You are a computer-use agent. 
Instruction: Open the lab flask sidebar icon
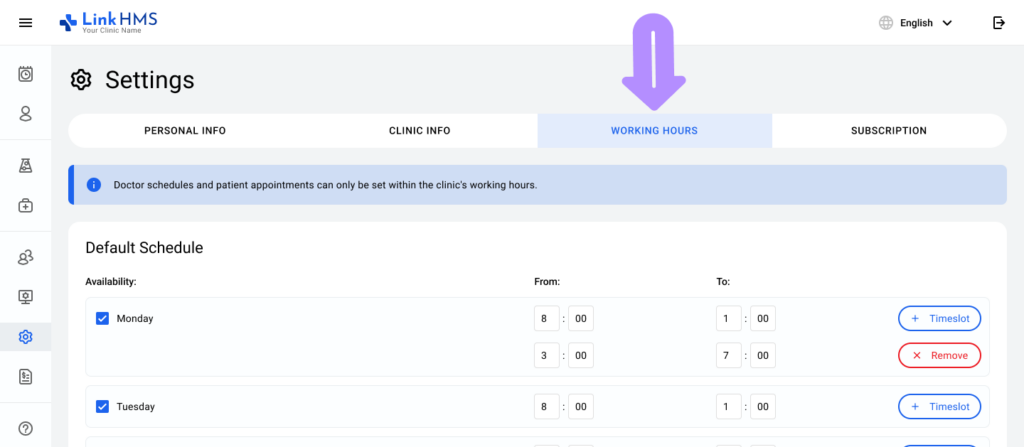25,166
